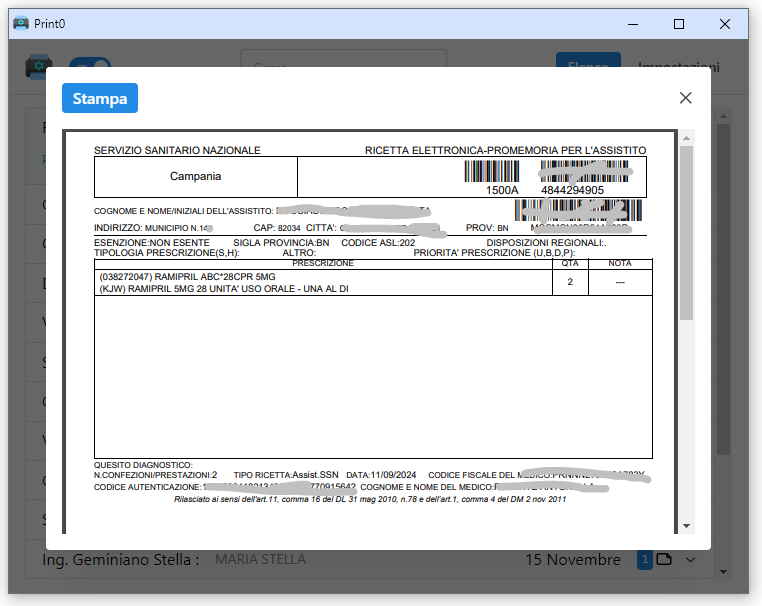Click the document icon on Stella row

[665, 559]
